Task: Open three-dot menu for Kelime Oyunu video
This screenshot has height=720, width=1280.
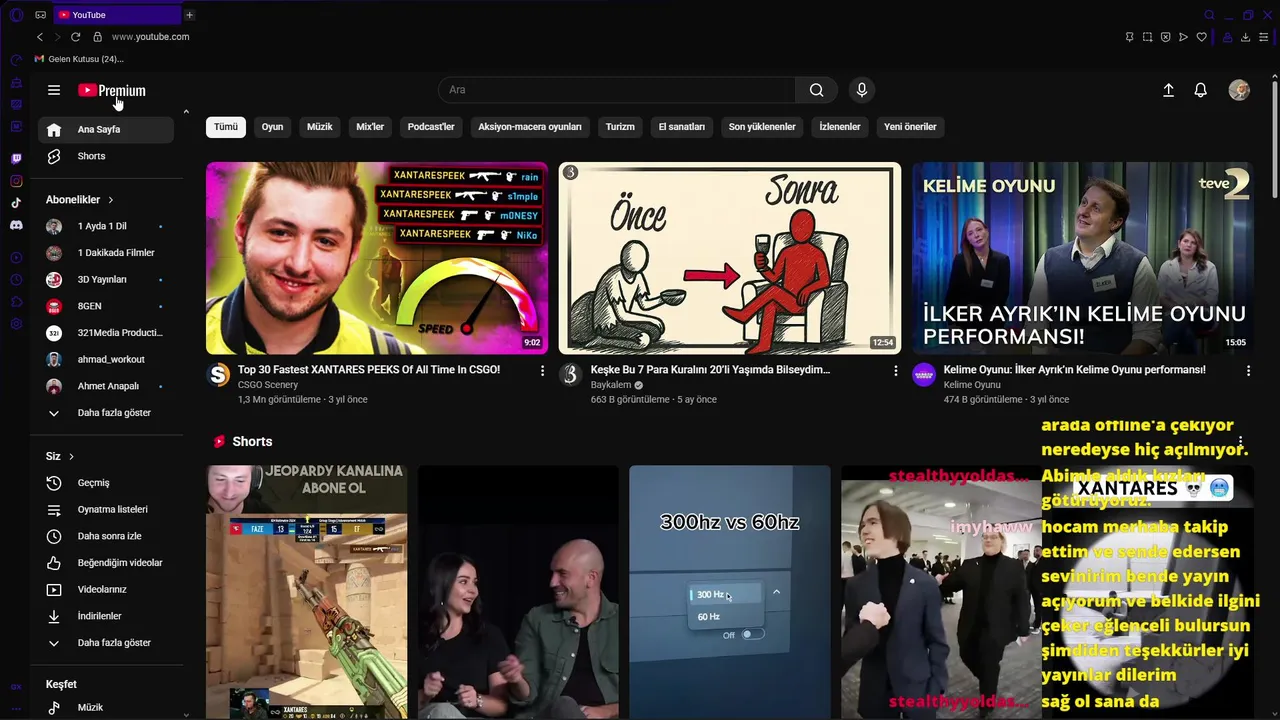Action: [x=1248, y=371]
